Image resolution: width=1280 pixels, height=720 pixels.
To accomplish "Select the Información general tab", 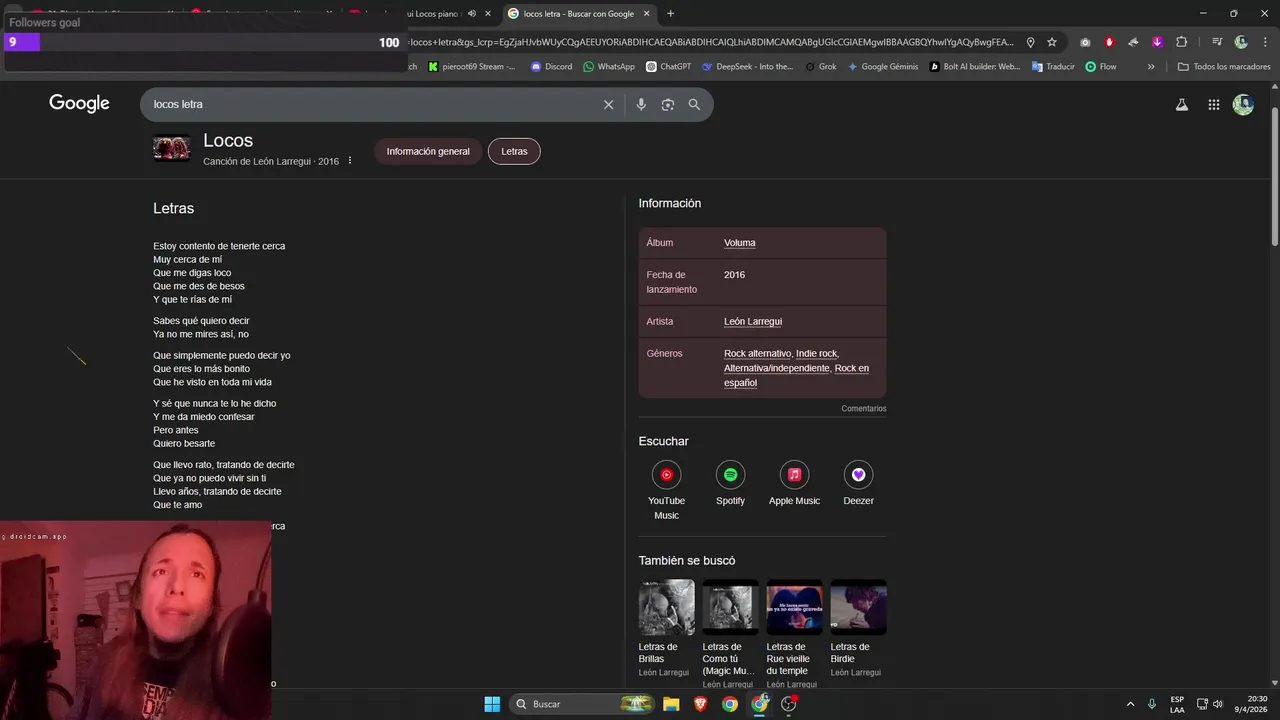I will coord(428,151).
